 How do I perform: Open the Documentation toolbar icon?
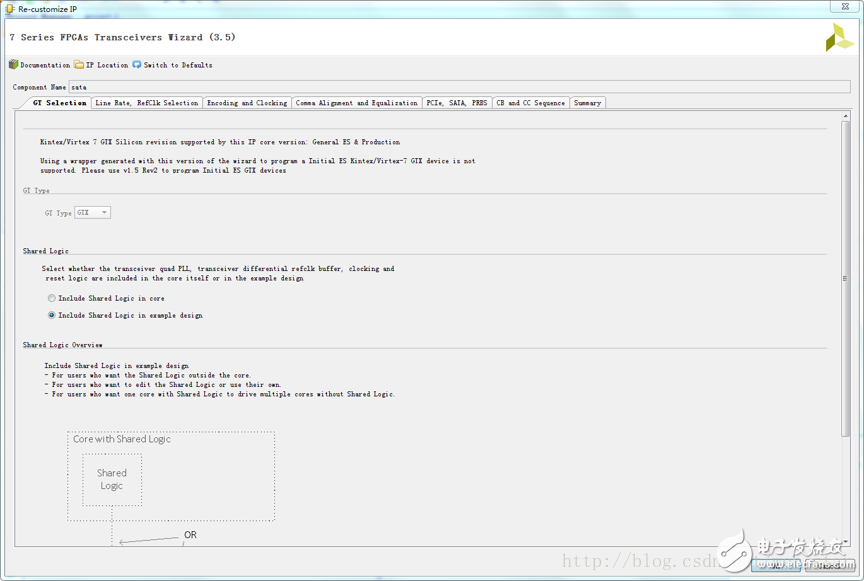coord(14,65)
